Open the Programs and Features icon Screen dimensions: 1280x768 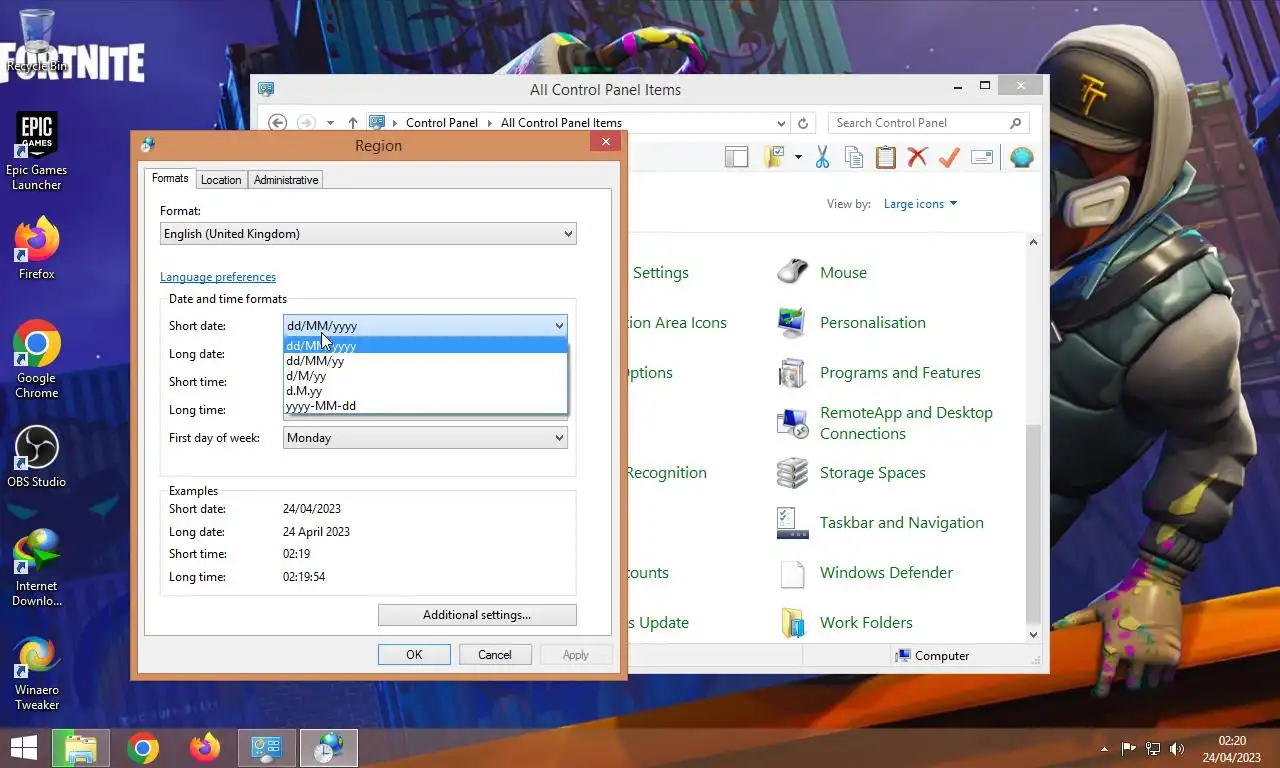tap(878, 372)
